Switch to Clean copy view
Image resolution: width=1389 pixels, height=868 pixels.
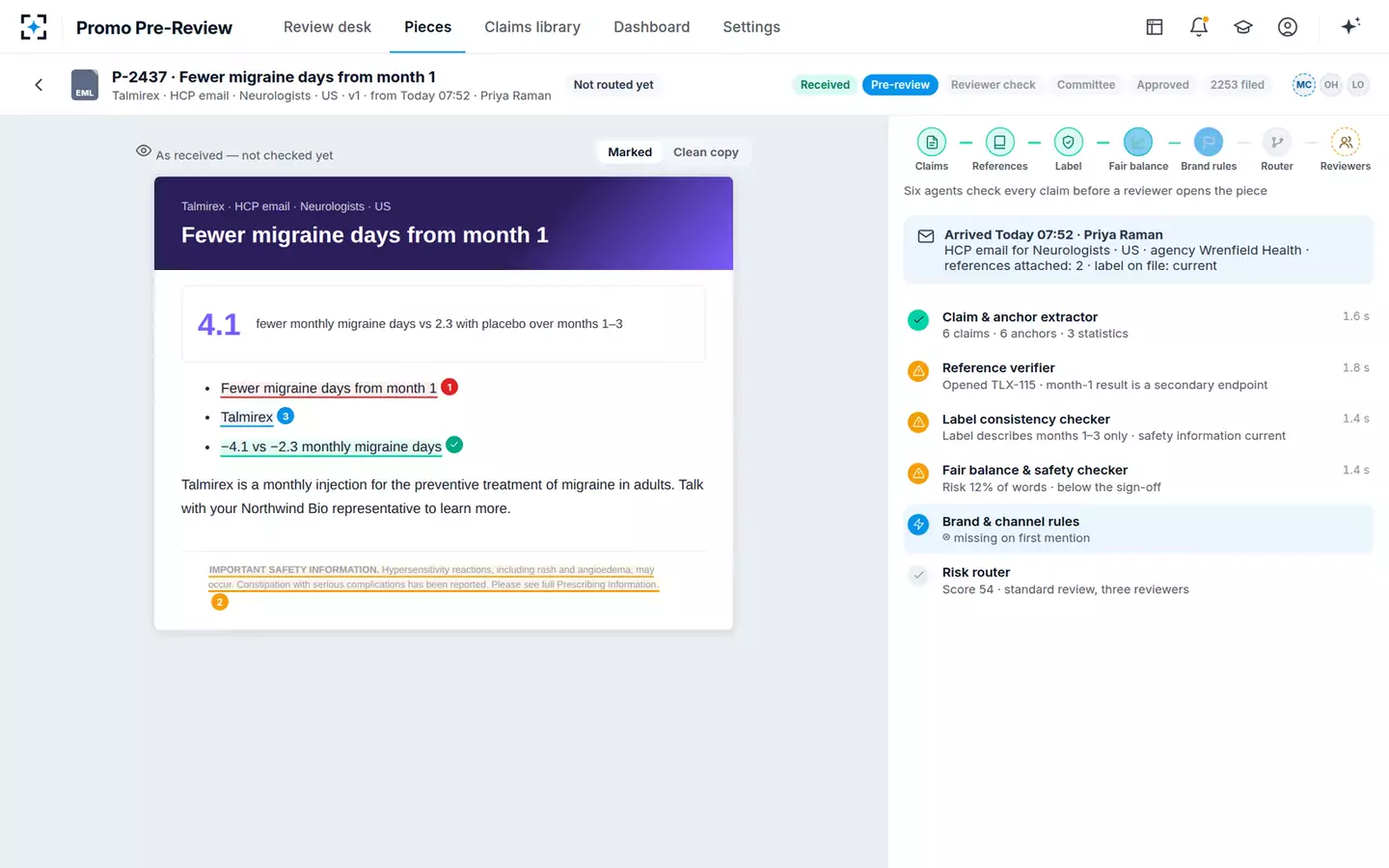[x=706, y=152]
